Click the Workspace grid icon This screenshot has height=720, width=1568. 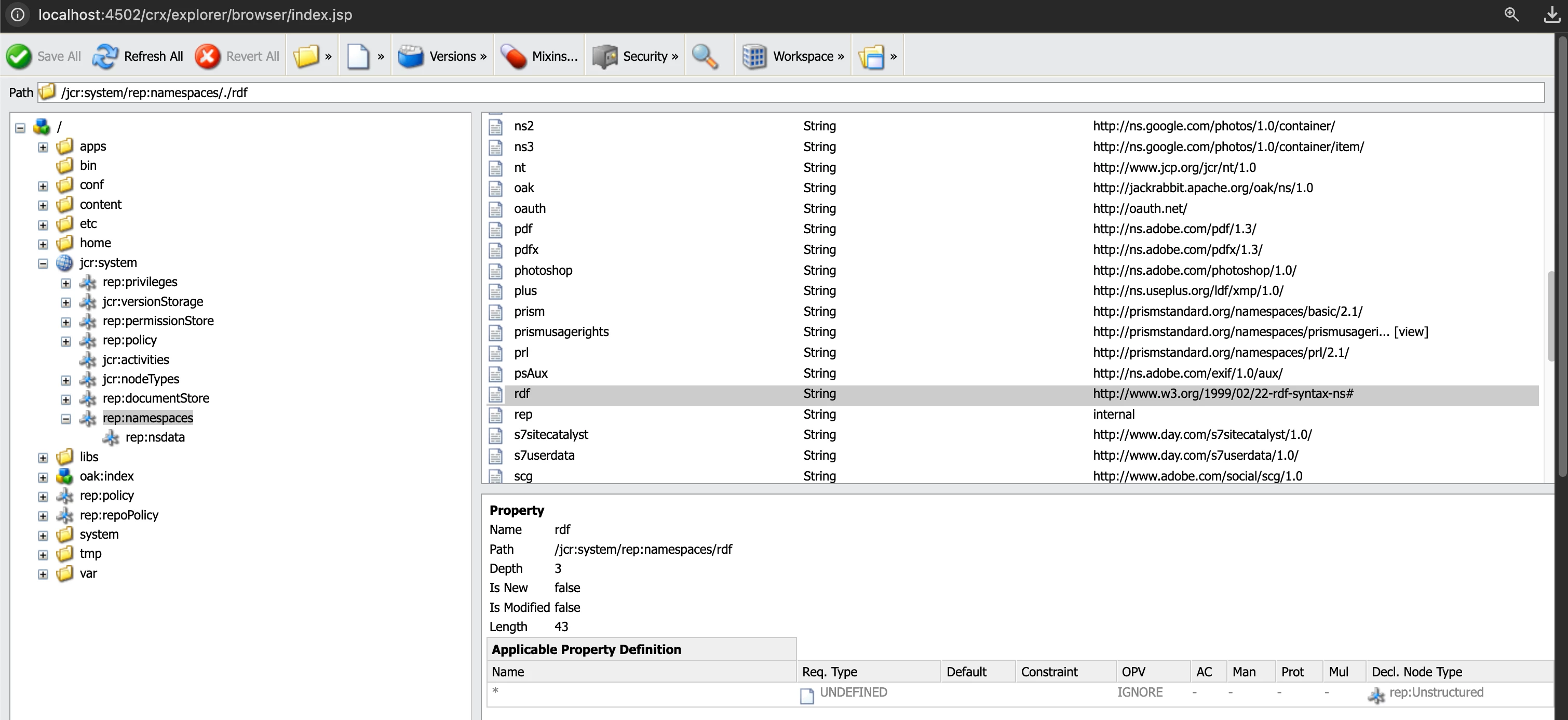(754, 56)
